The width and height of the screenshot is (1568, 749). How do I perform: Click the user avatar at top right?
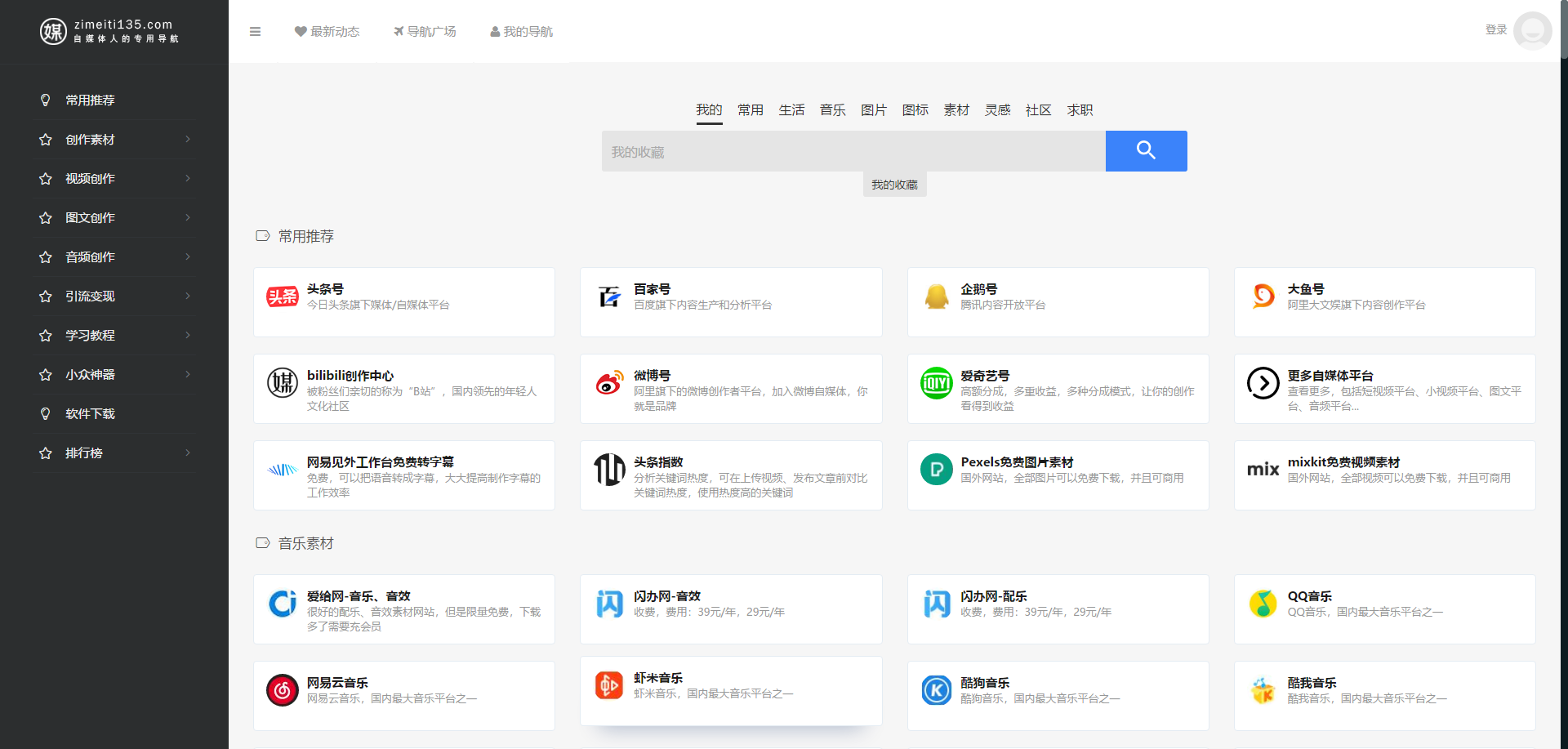coord(1532,31)
